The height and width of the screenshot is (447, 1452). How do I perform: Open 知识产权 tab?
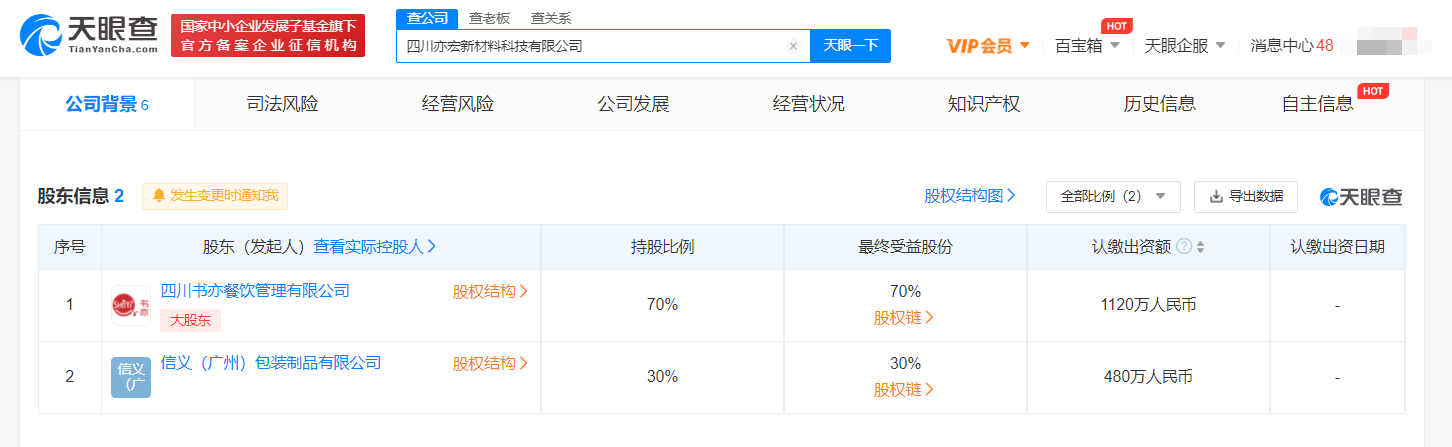point(984,104)
